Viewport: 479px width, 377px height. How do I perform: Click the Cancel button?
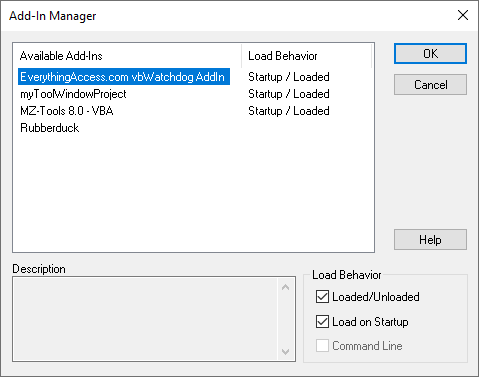430,85
